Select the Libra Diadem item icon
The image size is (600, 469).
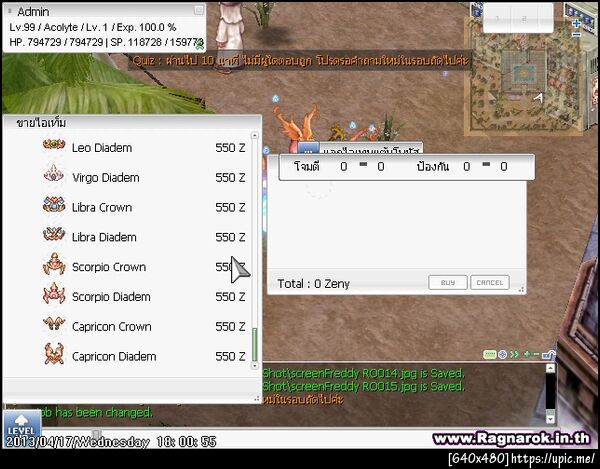(x=54, y=234)
